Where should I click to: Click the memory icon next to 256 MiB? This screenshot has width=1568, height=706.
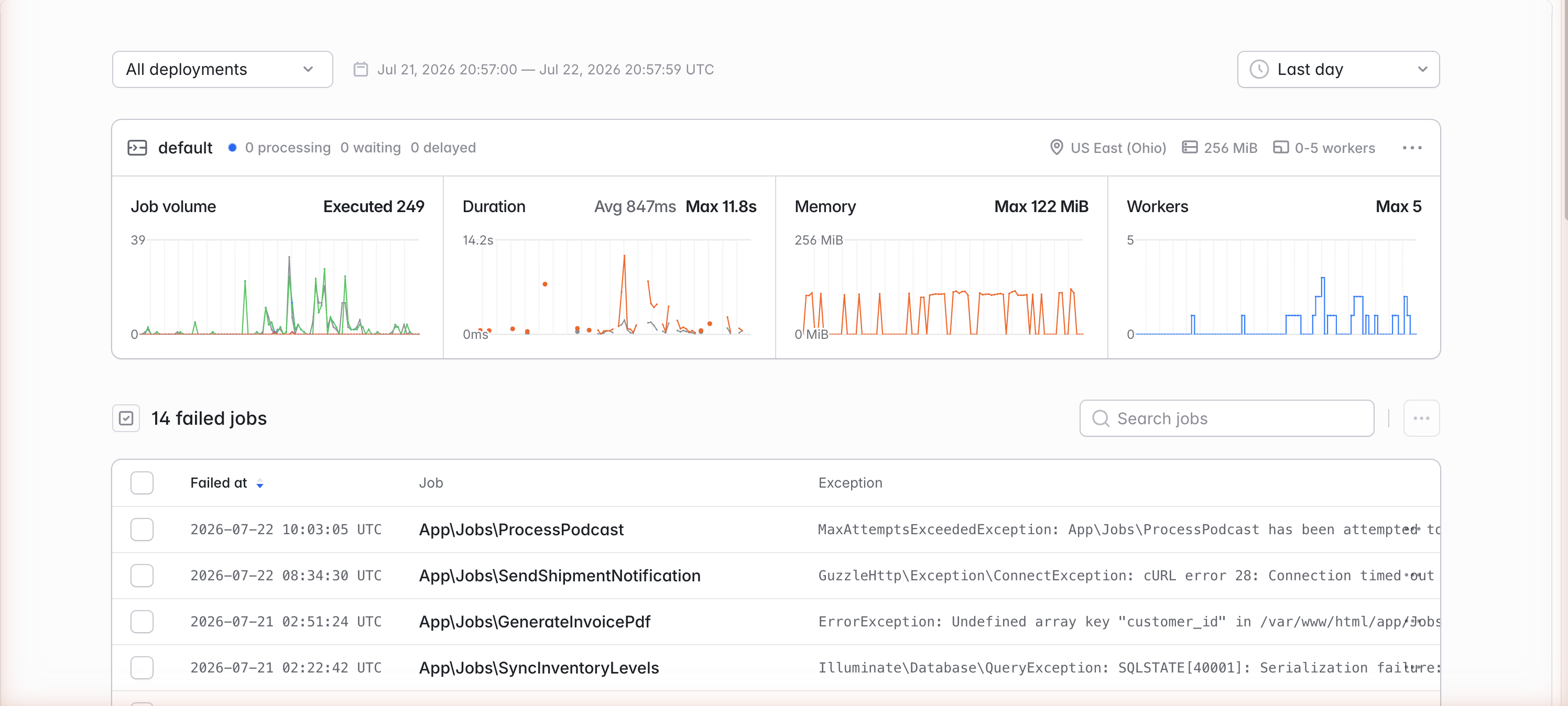[1190, 148]
